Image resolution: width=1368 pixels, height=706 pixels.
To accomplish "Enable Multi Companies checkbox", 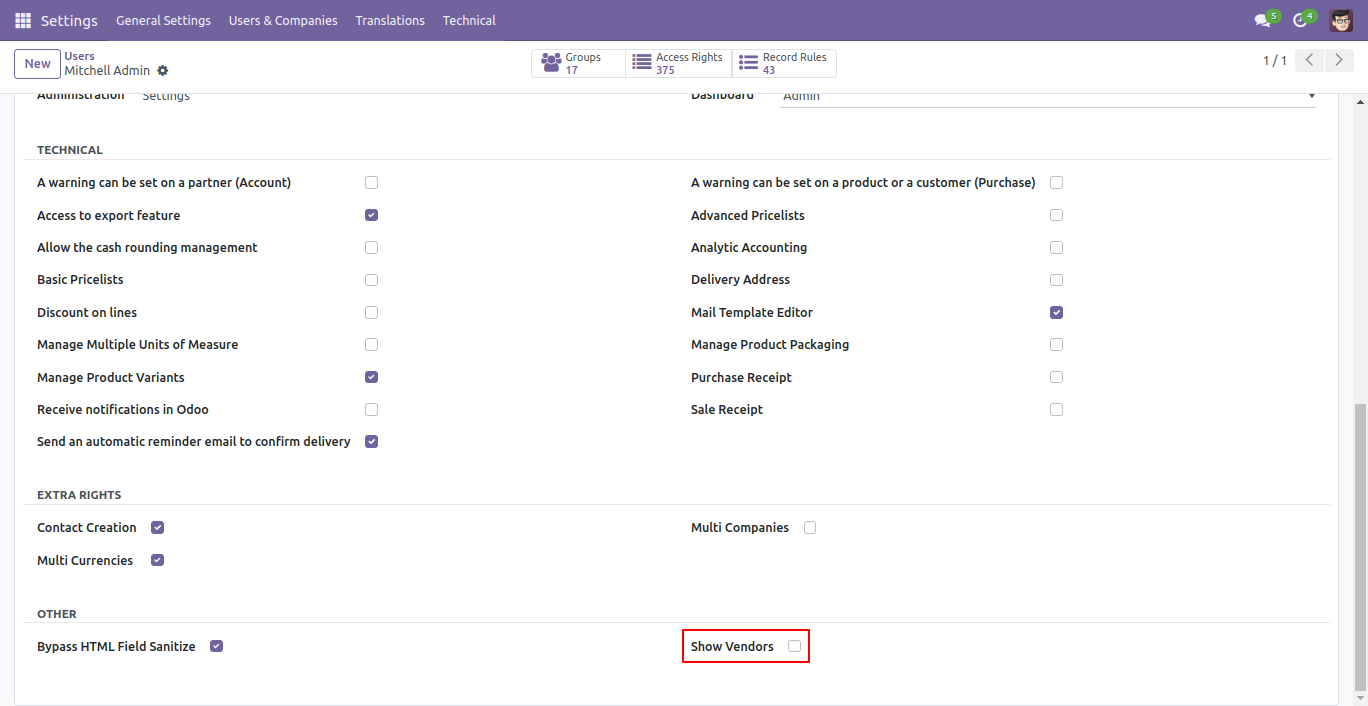I will 810,527.
